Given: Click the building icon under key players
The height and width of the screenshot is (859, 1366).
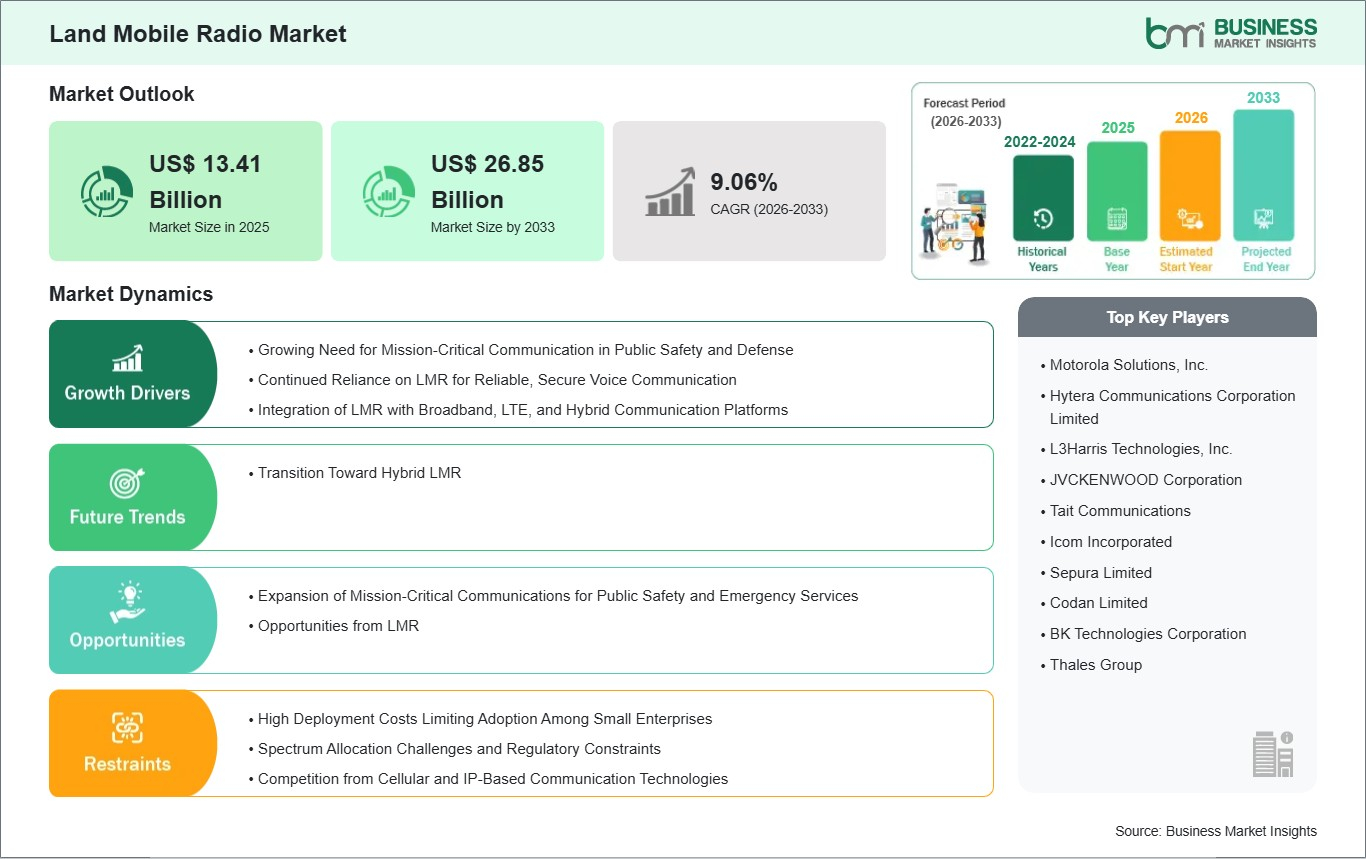Looking at the screenshot, I should (1273, 753).
